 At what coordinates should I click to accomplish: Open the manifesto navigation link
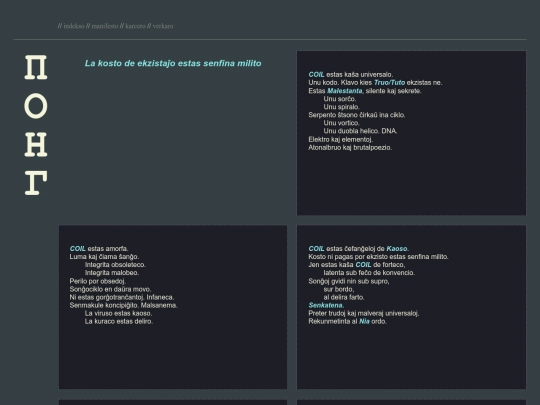click(x=105, y=26)
